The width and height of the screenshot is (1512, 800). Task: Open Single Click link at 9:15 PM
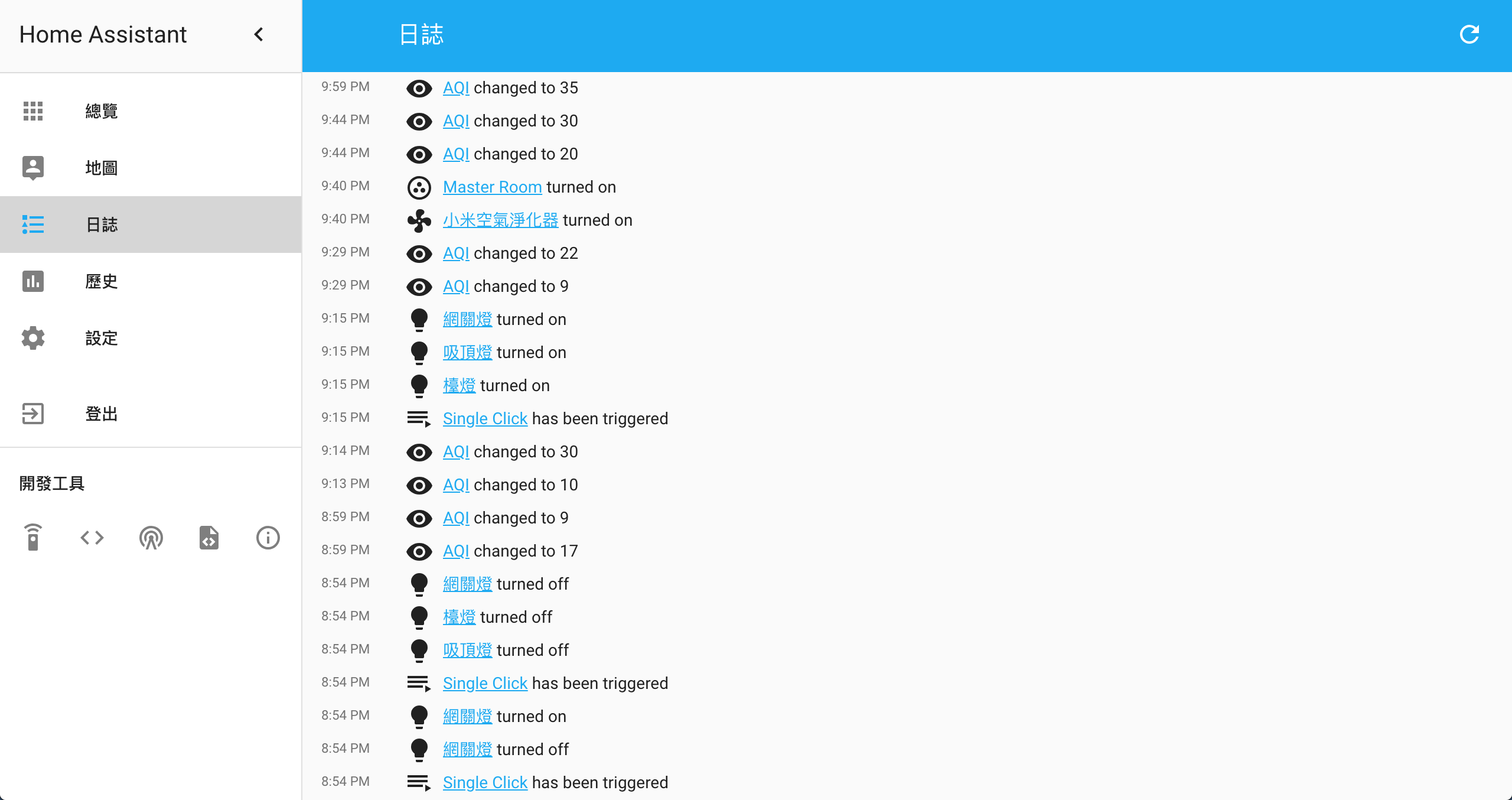[485, 418]
